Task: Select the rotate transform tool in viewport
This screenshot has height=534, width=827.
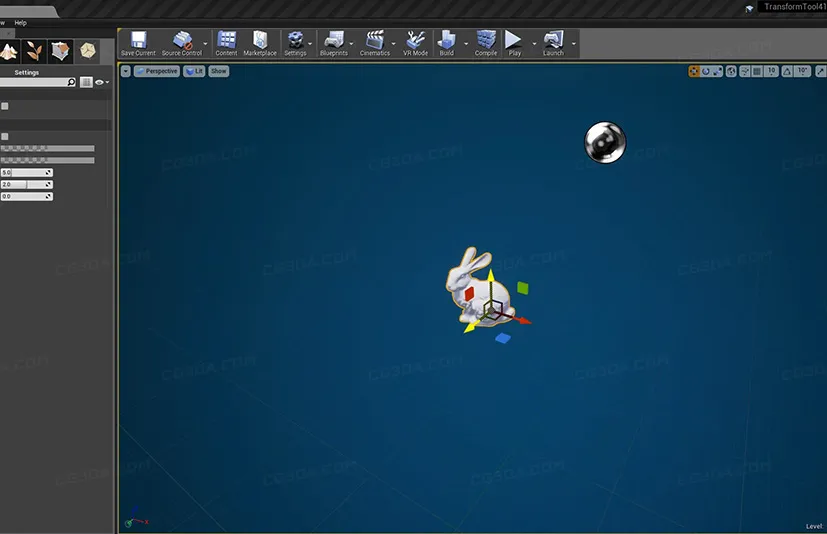Action: click(706, 71)
